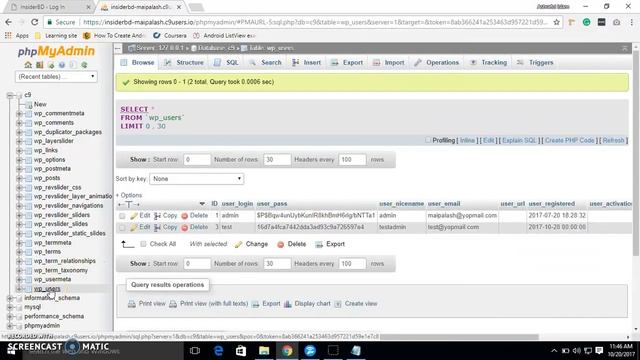Open the wp_comments table in tree
The image size is (640, 360).
[x=54, y=123]
